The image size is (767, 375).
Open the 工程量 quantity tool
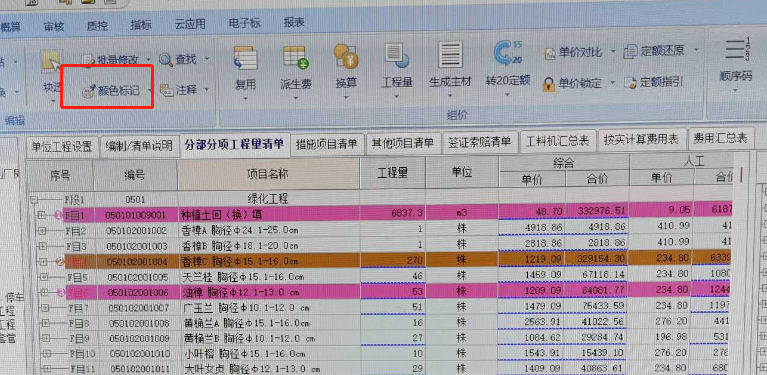pyautogui.click(x=397, y=56)
